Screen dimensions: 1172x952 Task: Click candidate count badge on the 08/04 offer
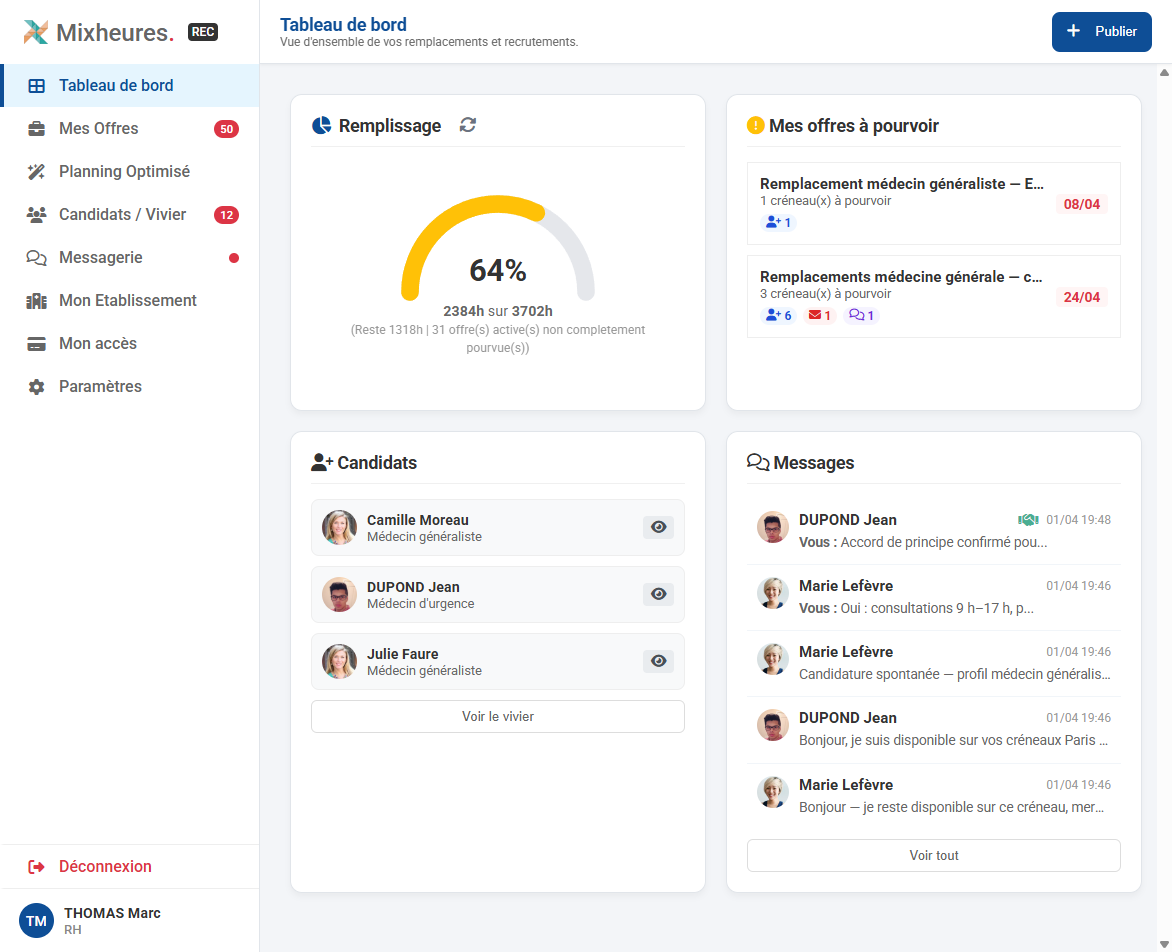(777, 222)
